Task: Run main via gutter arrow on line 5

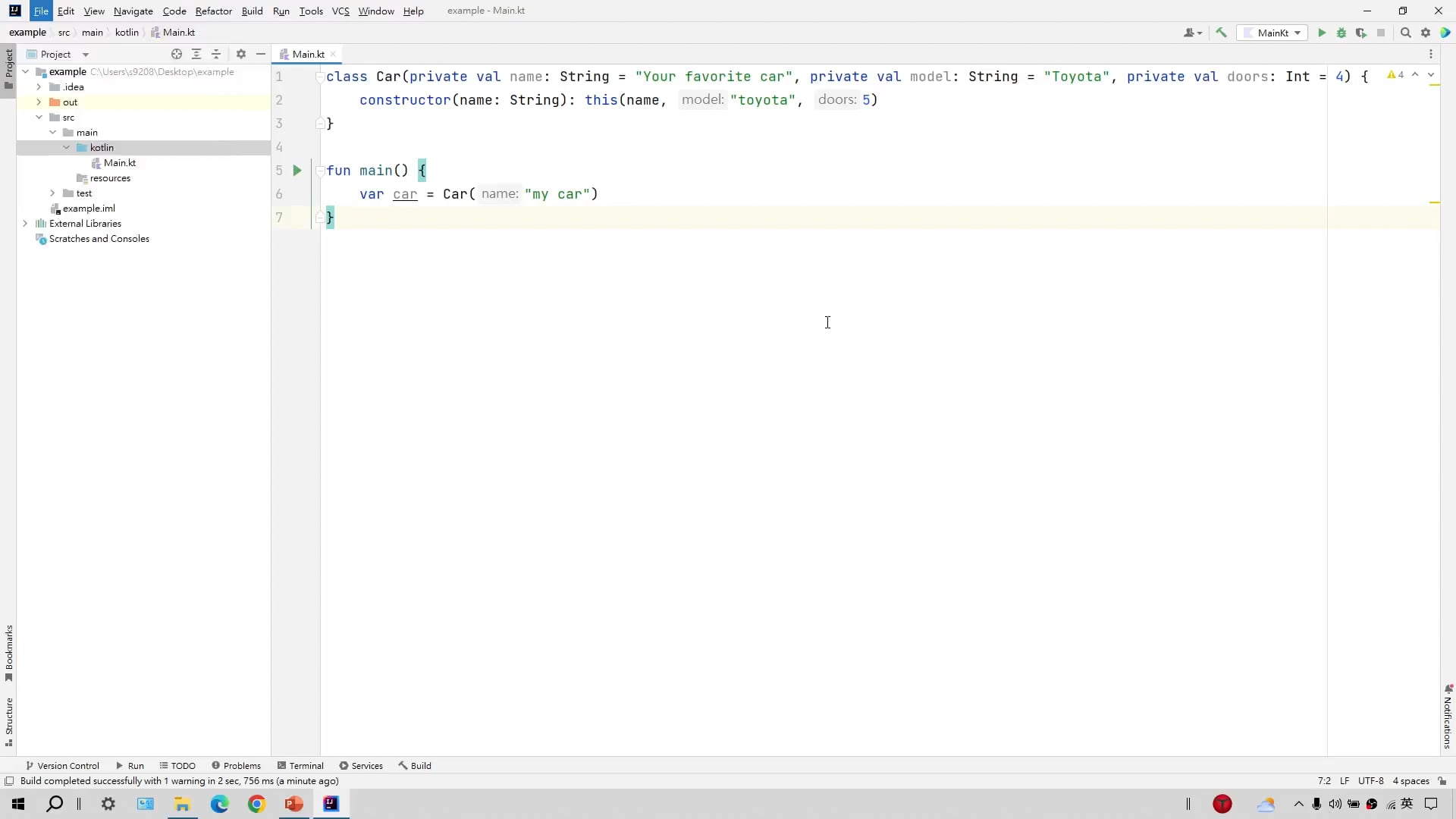Action: 297,171
